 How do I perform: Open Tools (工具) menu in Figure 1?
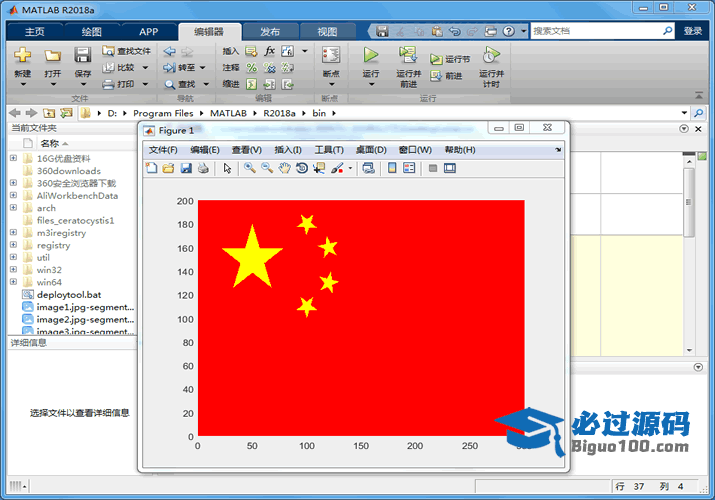tap(329, 150)
